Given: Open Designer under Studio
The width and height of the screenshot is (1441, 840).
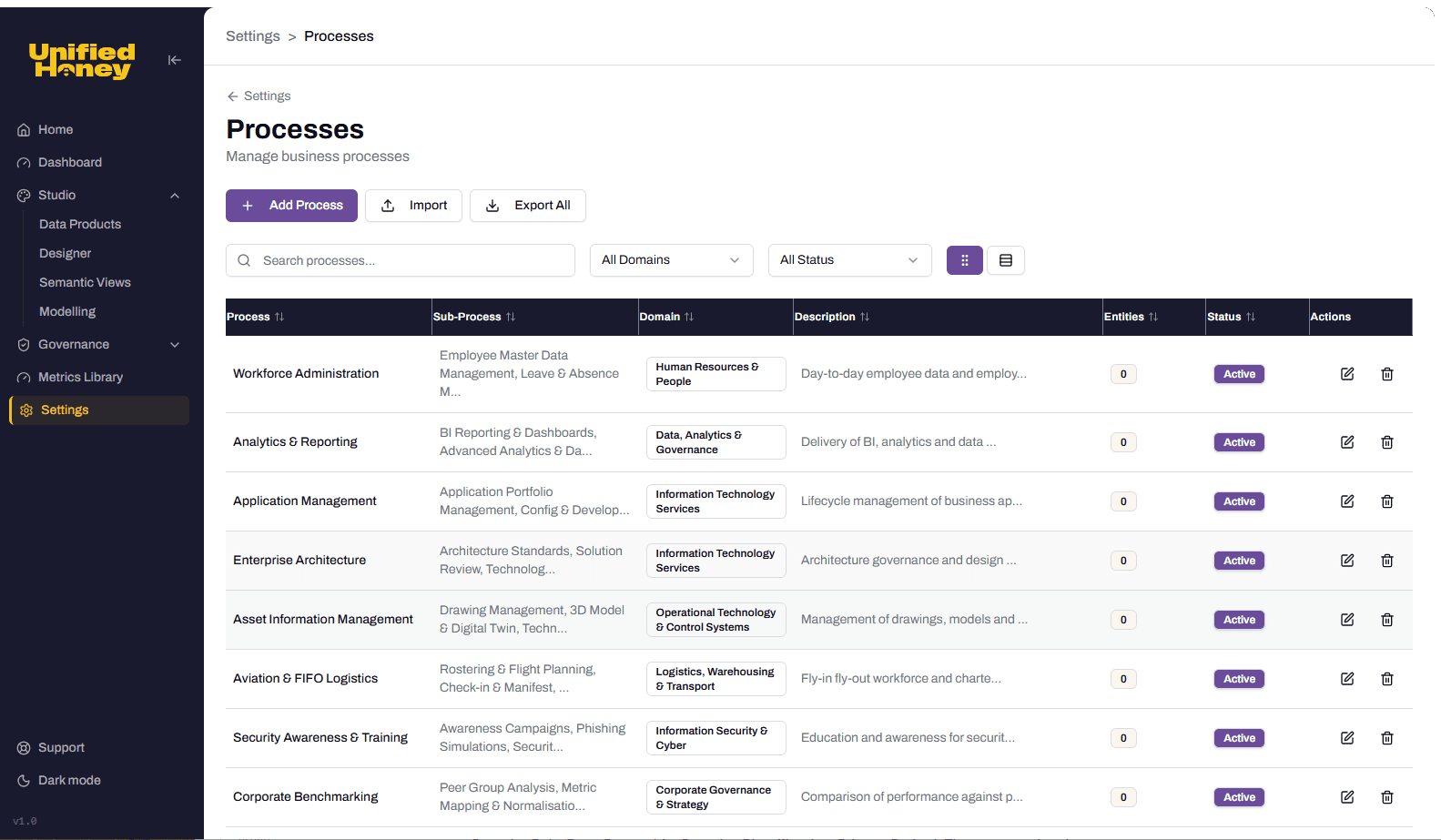Looking at the screenshot, I should (66, 253).
